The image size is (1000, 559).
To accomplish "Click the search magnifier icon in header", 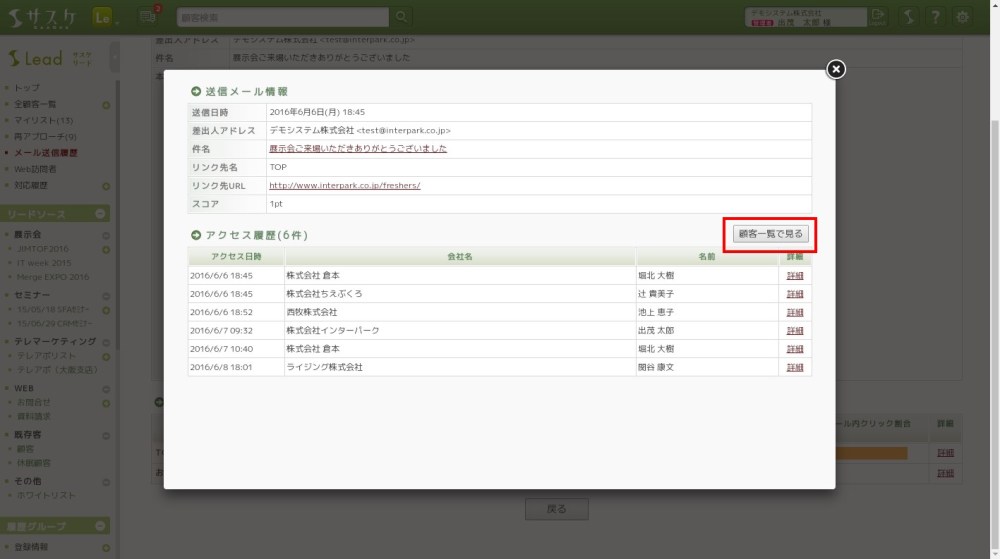I will click(401, 17).
